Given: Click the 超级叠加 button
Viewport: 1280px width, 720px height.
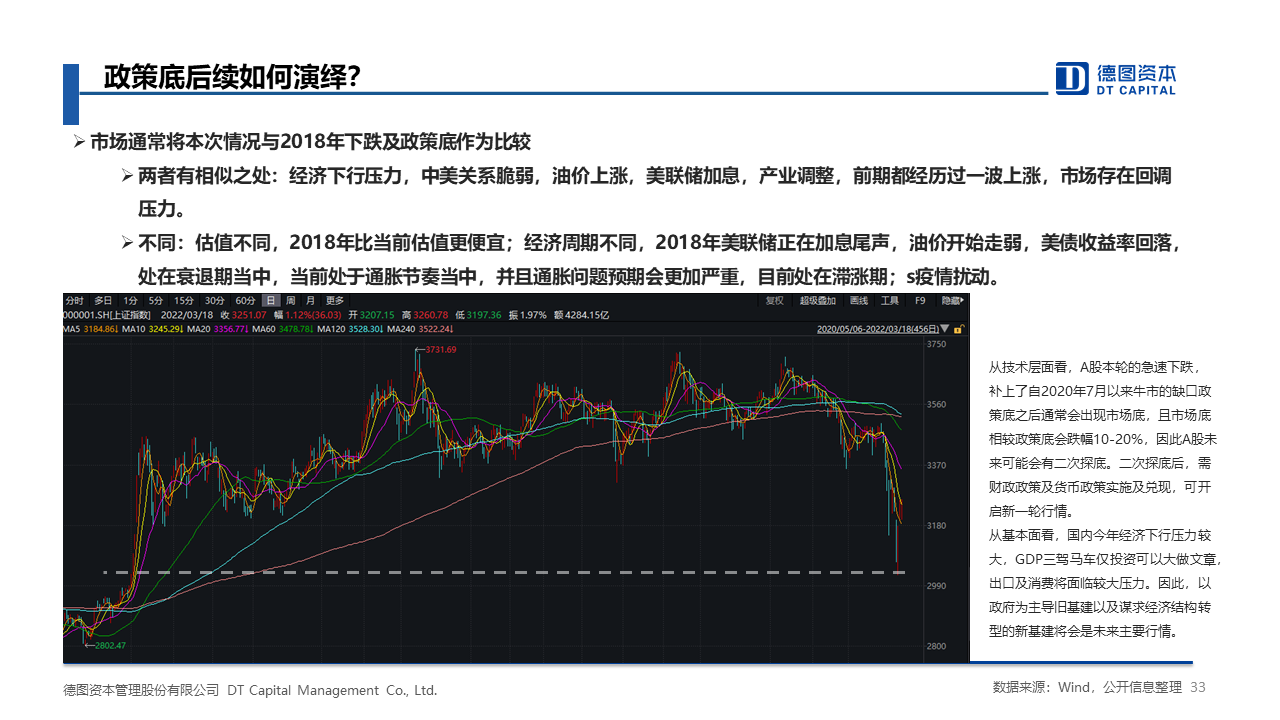Looking at the screenshot, I should point(818,301).
